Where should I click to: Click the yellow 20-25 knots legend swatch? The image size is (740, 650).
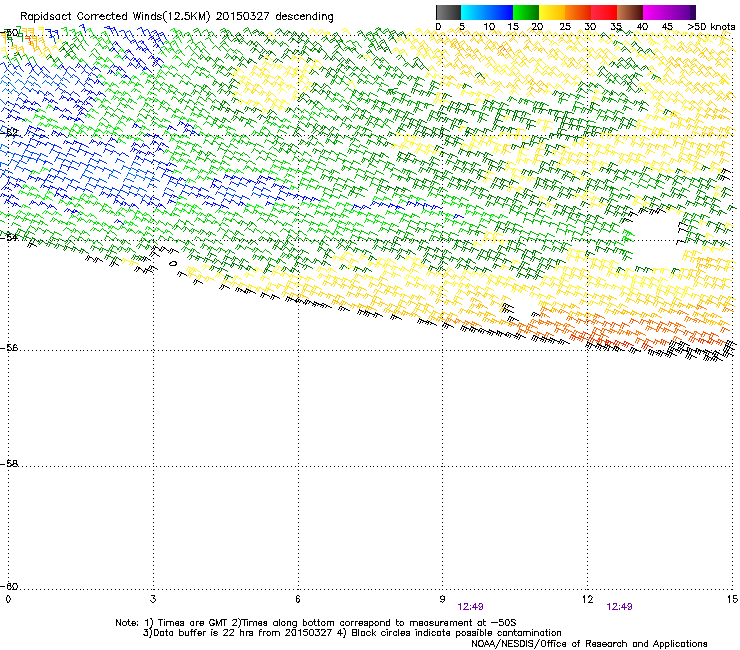[x=552, y=12]
